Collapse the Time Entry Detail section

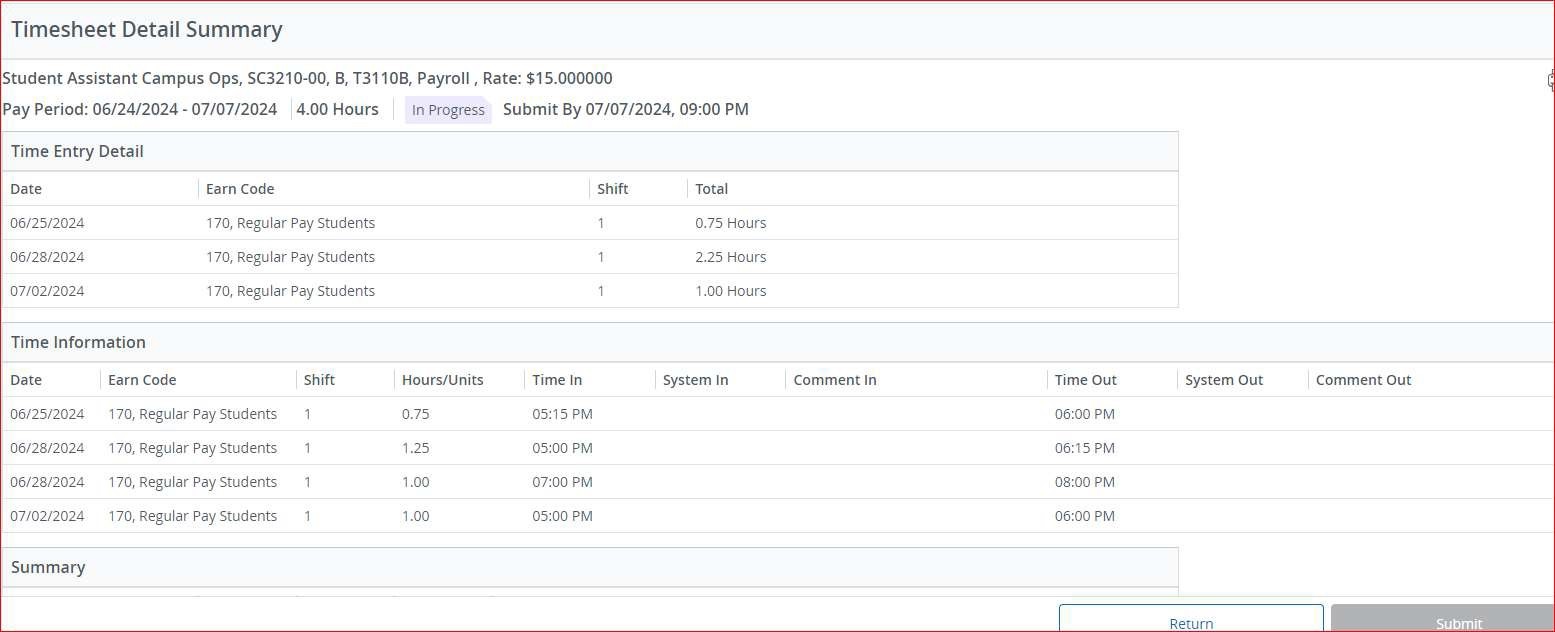[77, 151]
